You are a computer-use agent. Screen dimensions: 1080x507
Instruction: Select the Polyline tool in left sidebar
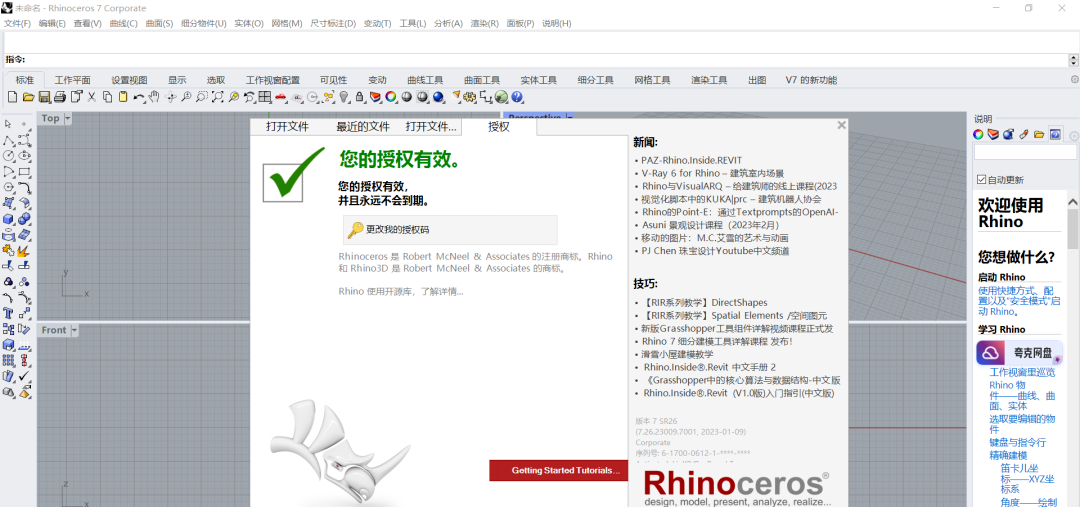[8, 141]
